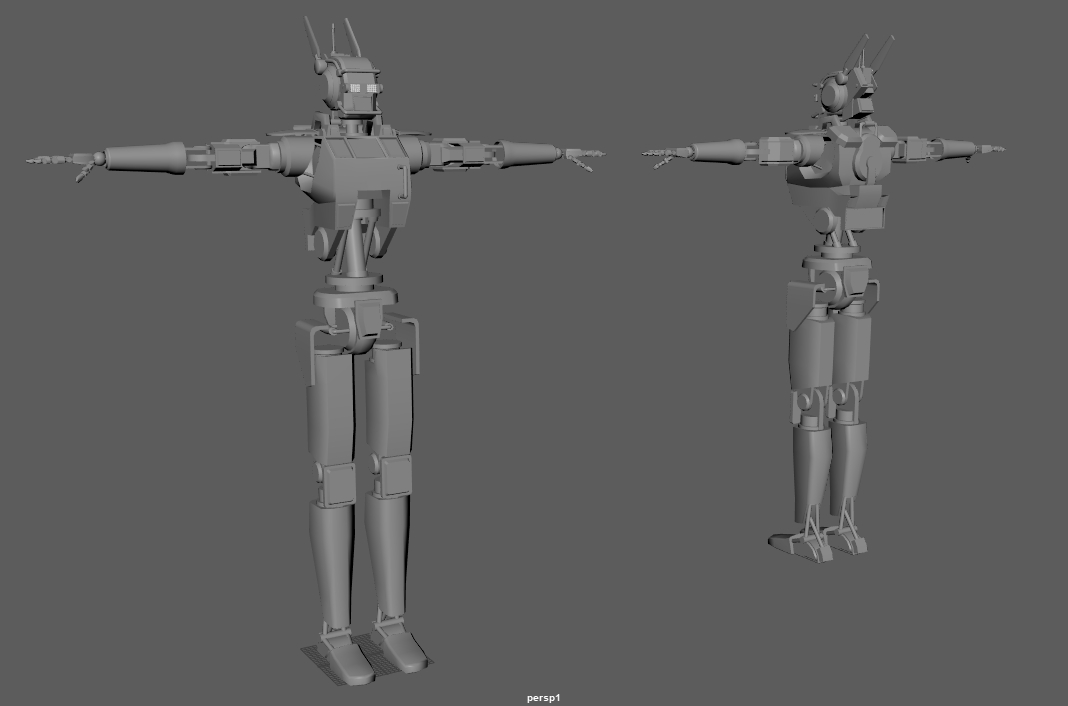Select the angled robot's lower leg
Screen dimensions: 1068x706
coord(812,465)
